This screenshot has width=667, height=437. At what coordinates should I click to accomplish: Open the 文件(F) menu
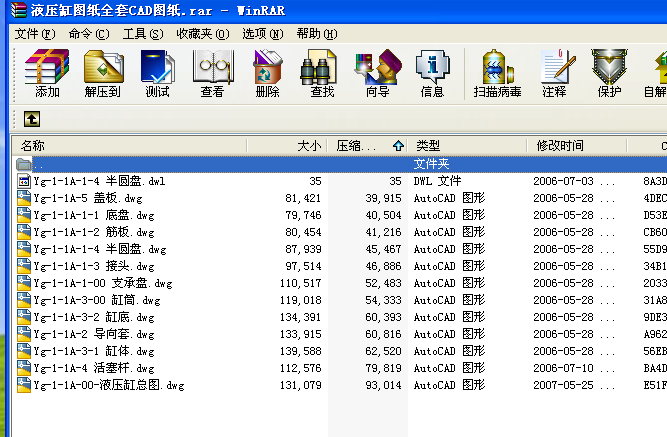coord(35,34)
